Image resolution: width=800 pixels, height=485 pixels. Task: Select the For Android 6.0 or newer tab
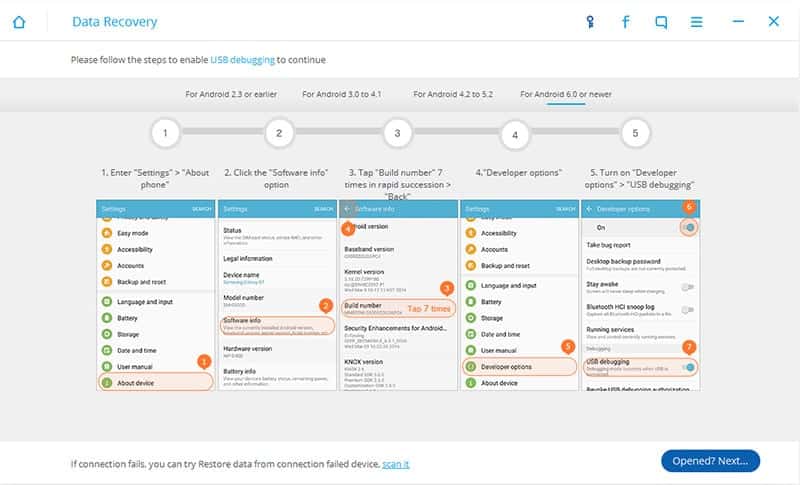click(x=566, y=94)
